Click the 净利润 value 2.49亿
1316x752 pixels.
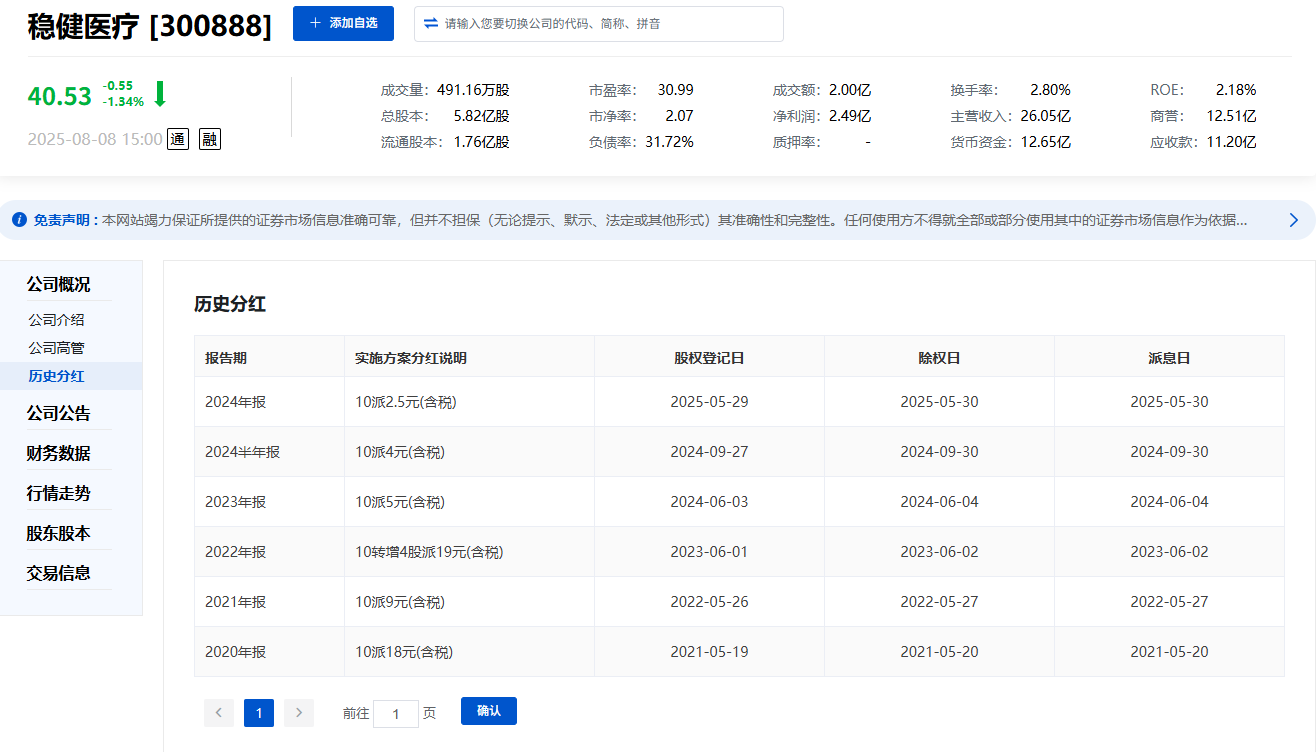pyautogui.click(x=850, y=116)
